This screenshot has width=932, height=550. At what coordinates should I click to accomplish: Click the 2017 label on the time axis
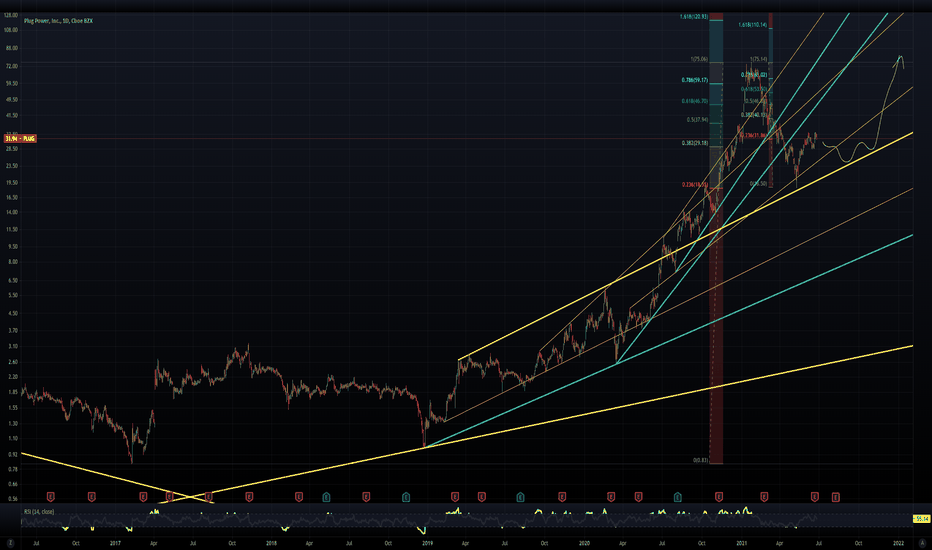[115, 543]
